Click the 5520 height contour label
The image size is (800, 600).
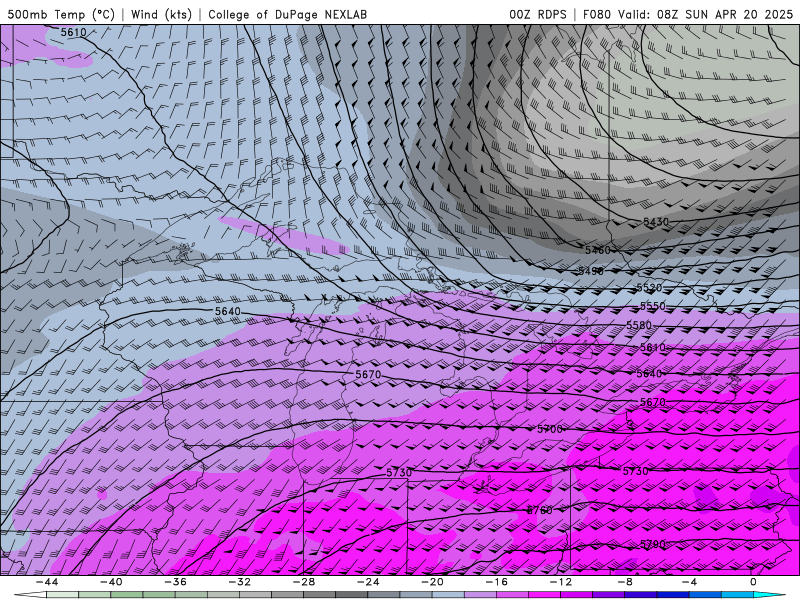(649, 288)
